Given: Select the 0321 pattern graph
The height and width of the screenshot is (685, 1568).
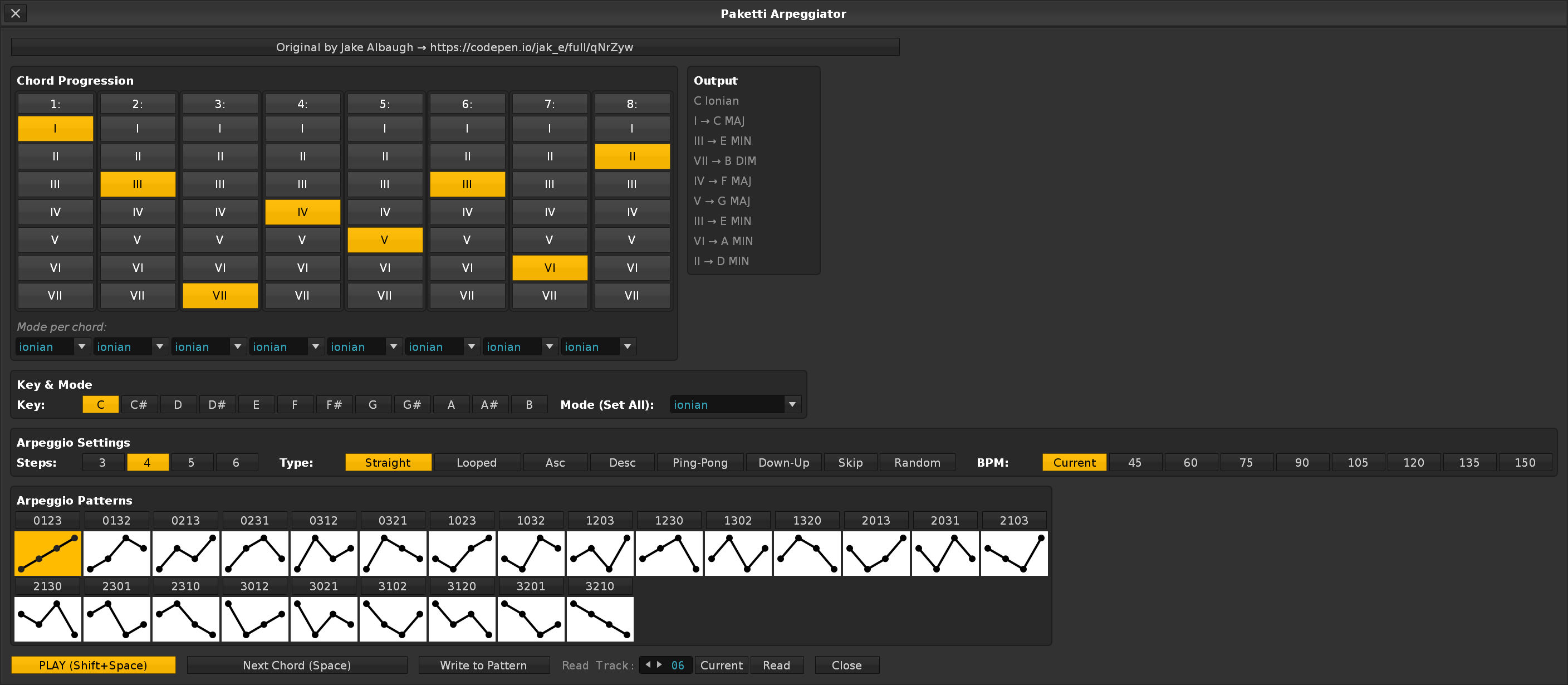Looking at the screenshot, I should click(393, 553).
